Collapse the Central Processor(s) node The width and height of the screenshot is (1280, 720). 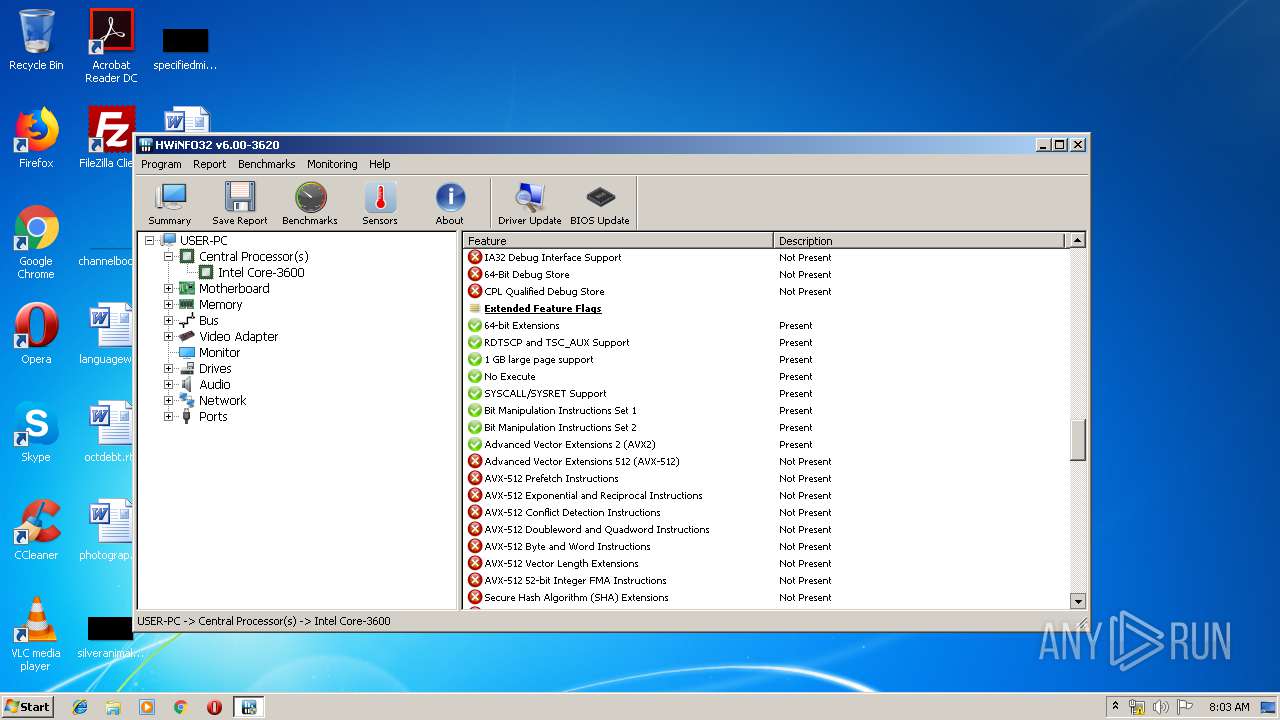169,256
